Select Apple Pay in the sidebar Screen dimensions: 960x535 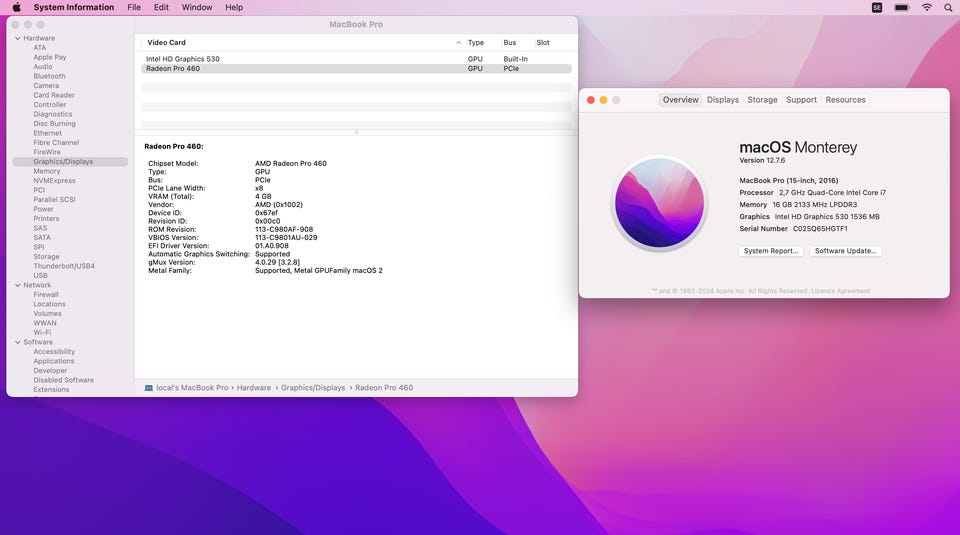(x=50, y=57)
